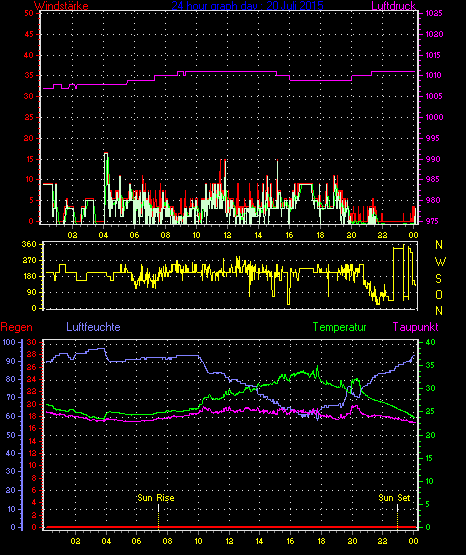Click the green 25 temperature axis value
The width and height of the screenshot is (466, 555).
click(430, 412)
